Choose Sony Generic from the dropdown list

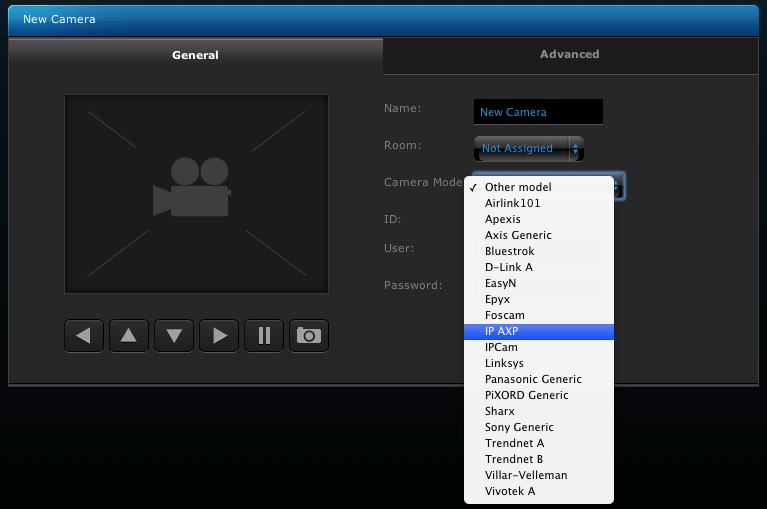click(539, 427)
